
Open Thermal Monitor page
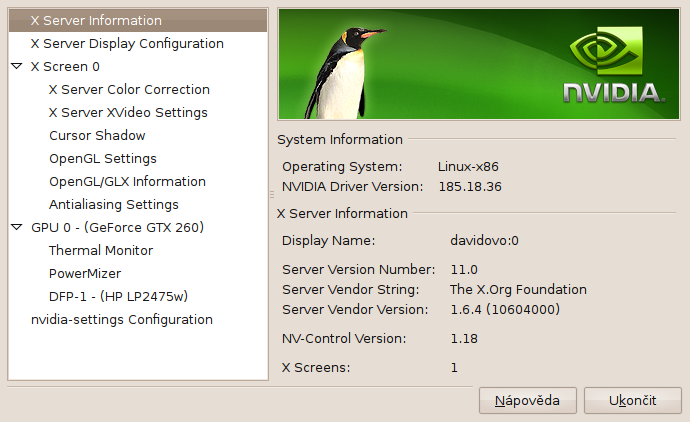101,250
